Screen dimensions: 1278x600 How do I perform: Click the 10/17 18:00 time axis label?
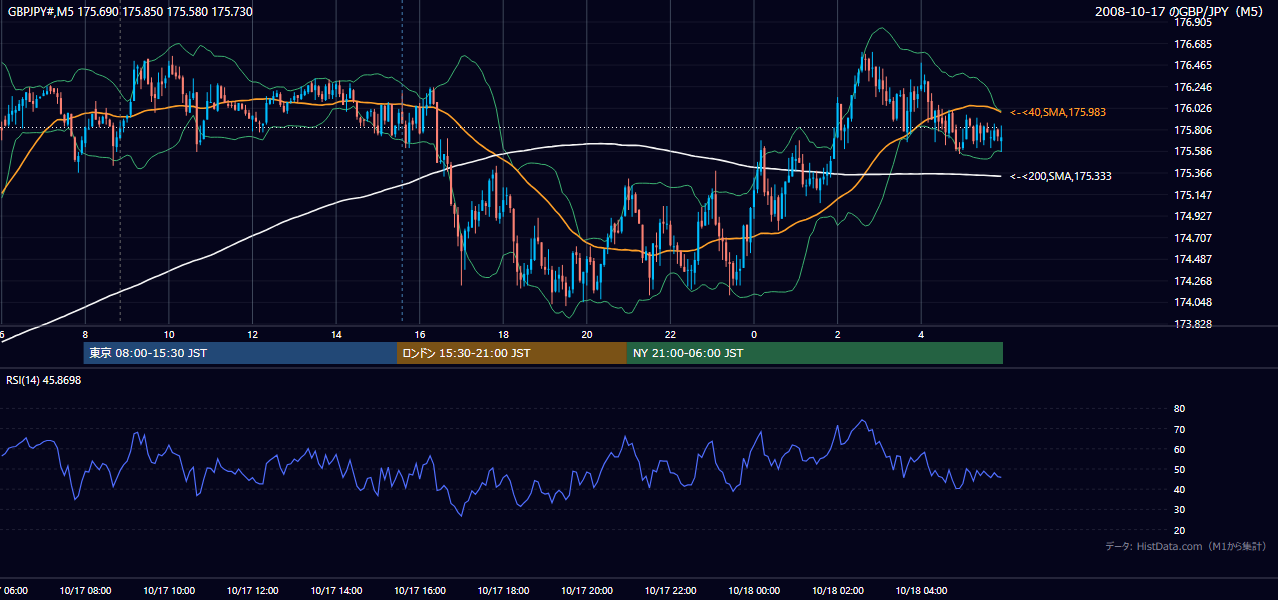click(x=503, y=591)
